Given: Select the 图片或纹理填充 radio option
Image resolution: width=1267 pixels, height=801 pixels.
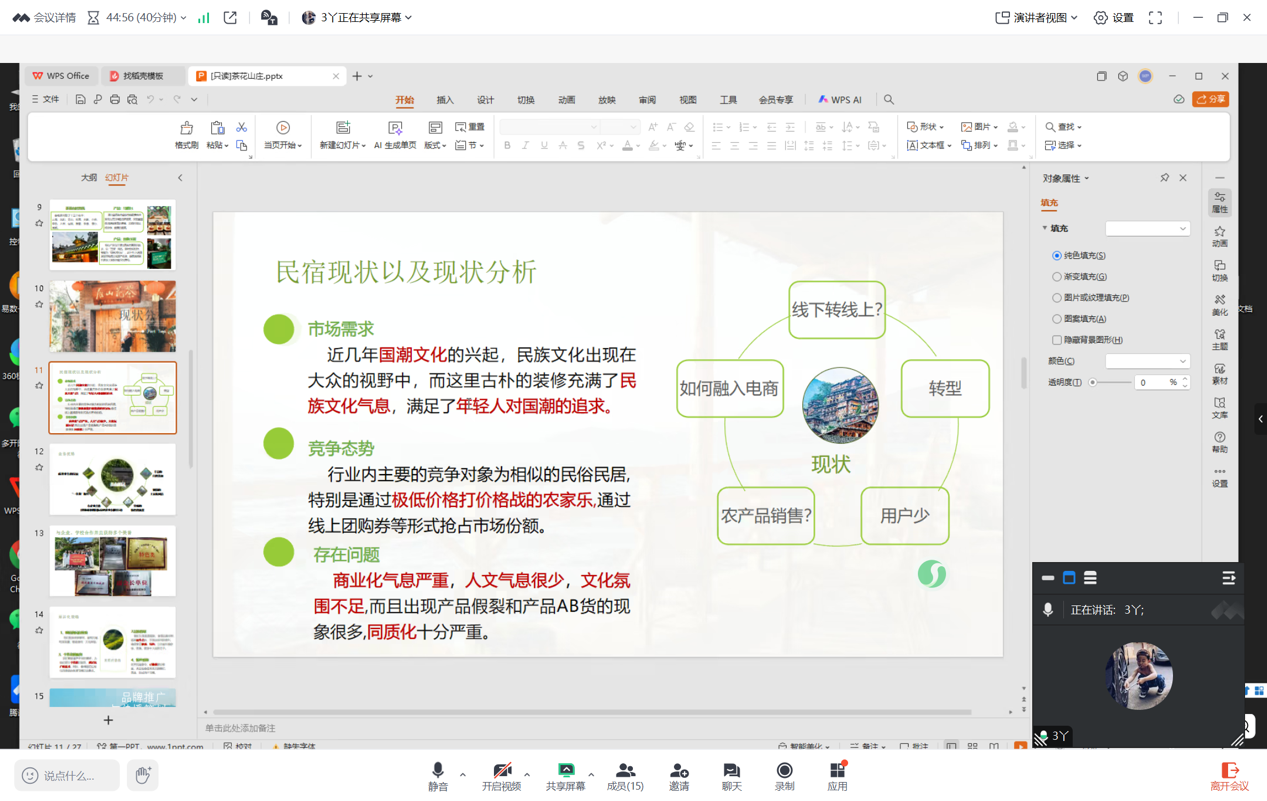Looking at the screenshot, I should pyautogui.click(x=1057, y=298).
